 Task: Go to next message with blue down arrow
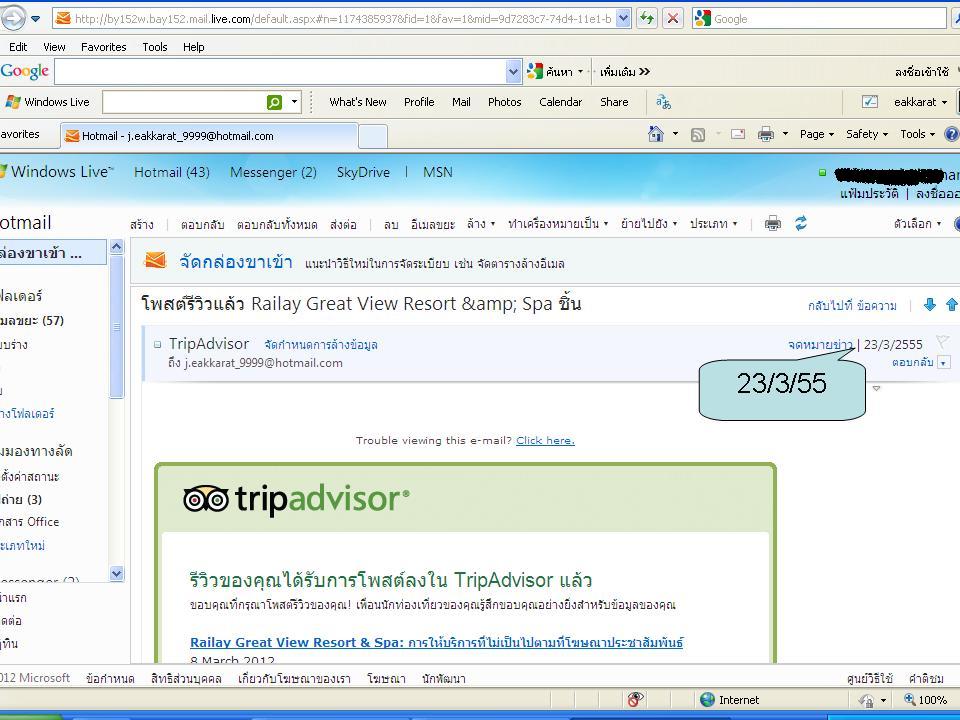click(x=929, y=304)
